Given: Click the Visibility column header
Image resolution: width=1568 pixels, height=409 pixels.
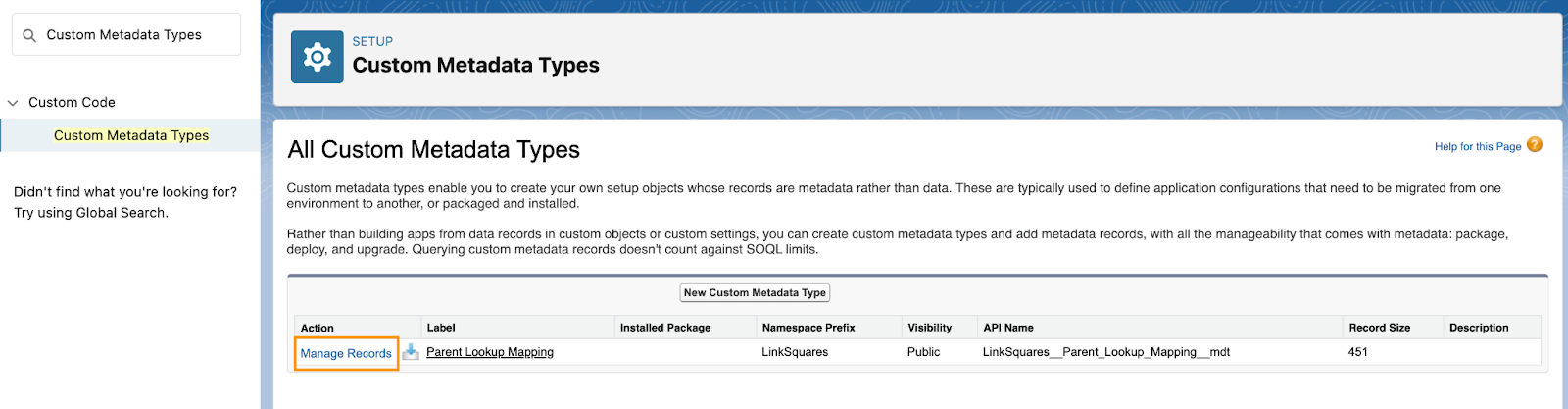Looking at the screenshot, I should [929, 328].
